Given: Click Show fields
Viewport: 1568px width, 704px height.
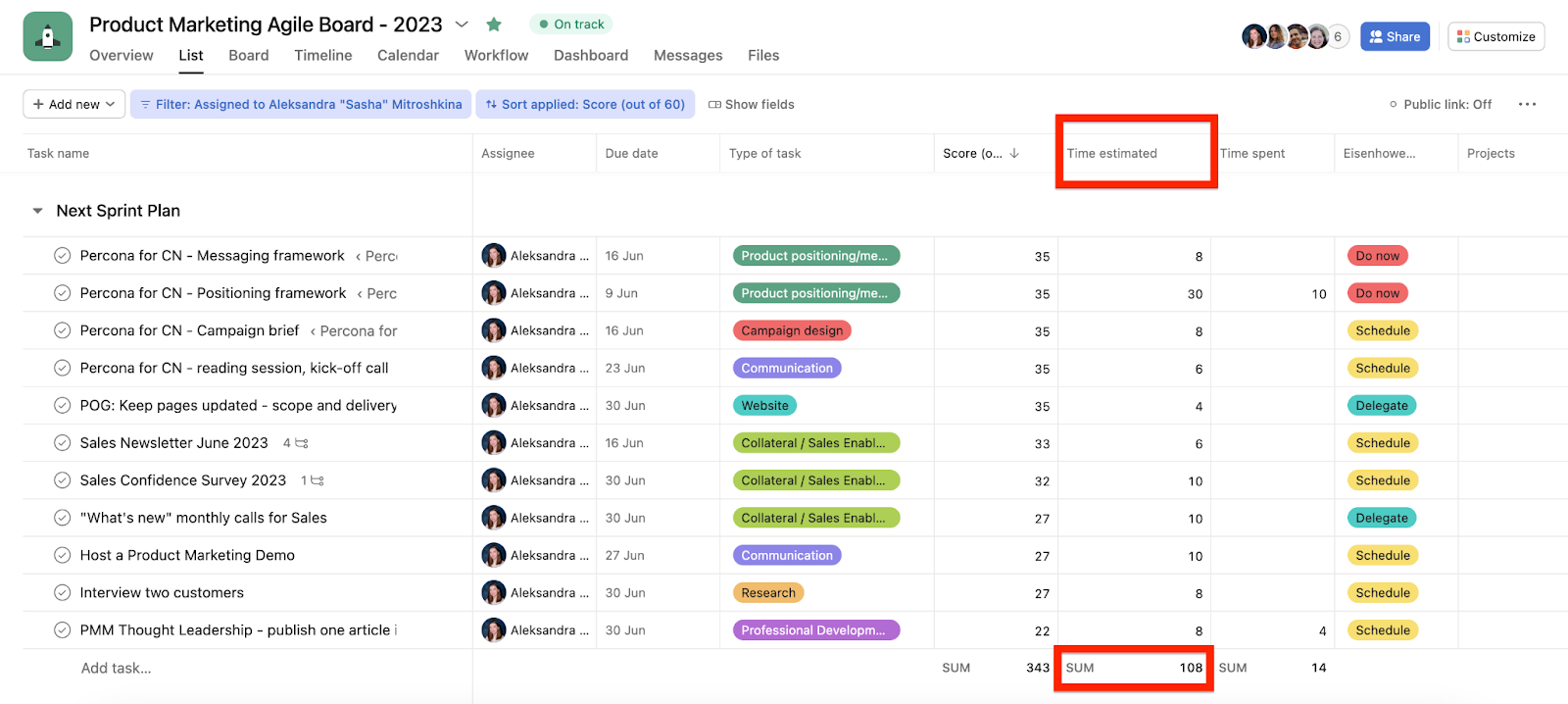Looking at the screenshot, I should [751, 104].
